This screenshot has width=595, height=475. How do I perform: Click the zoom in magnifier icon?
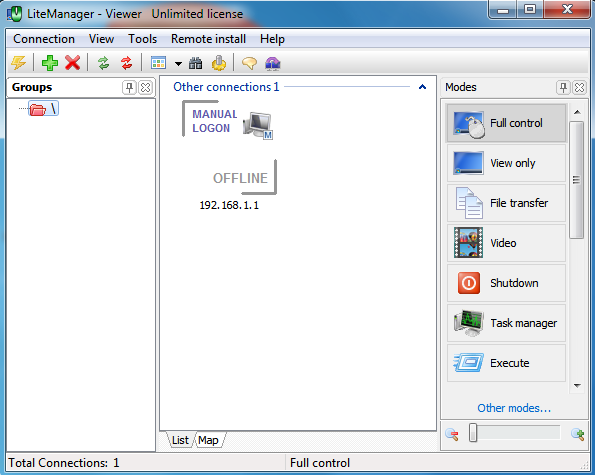[578, 434]
